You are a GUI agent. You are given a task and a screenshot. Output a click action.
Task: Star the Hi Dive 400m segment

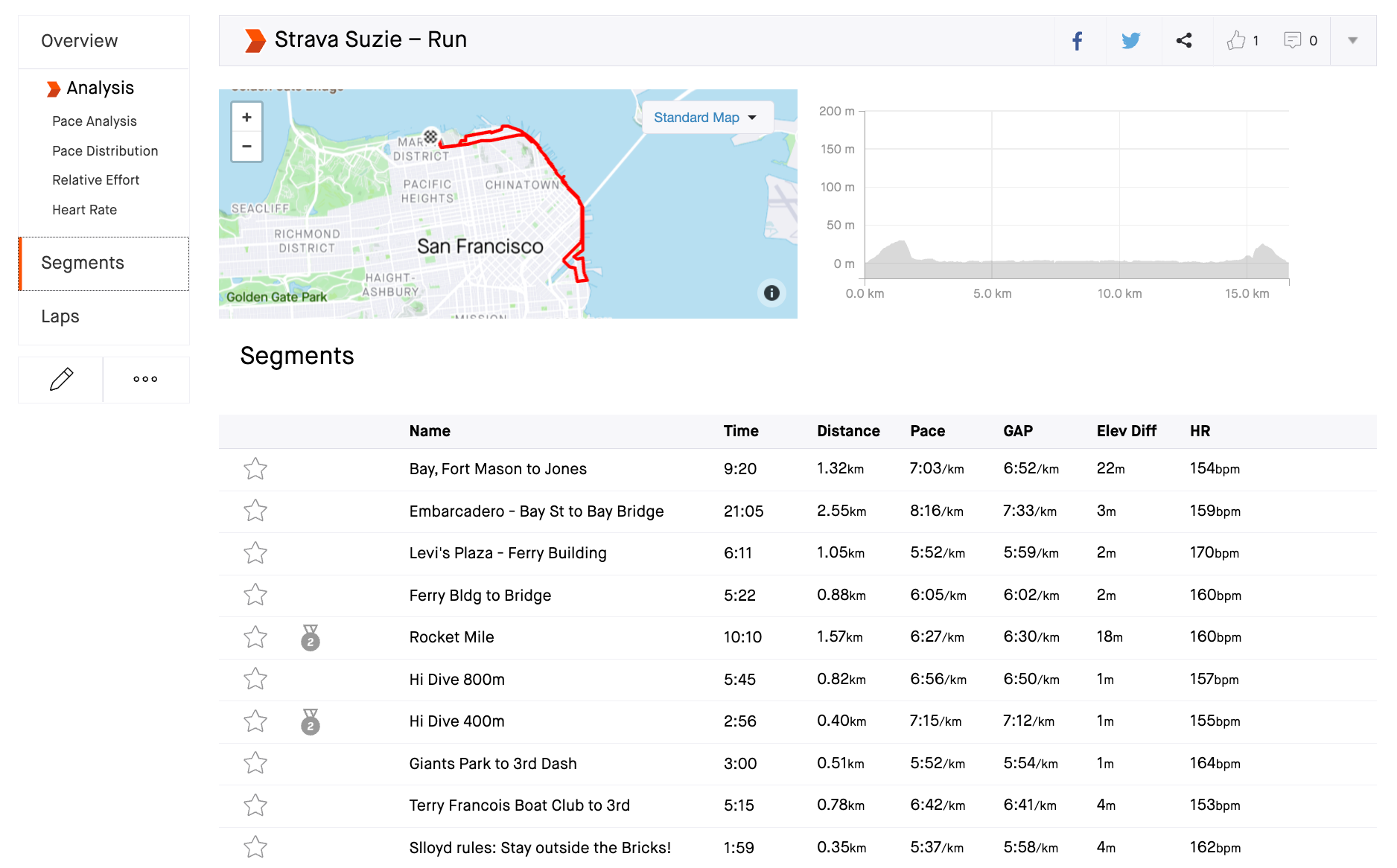(255, 721)
